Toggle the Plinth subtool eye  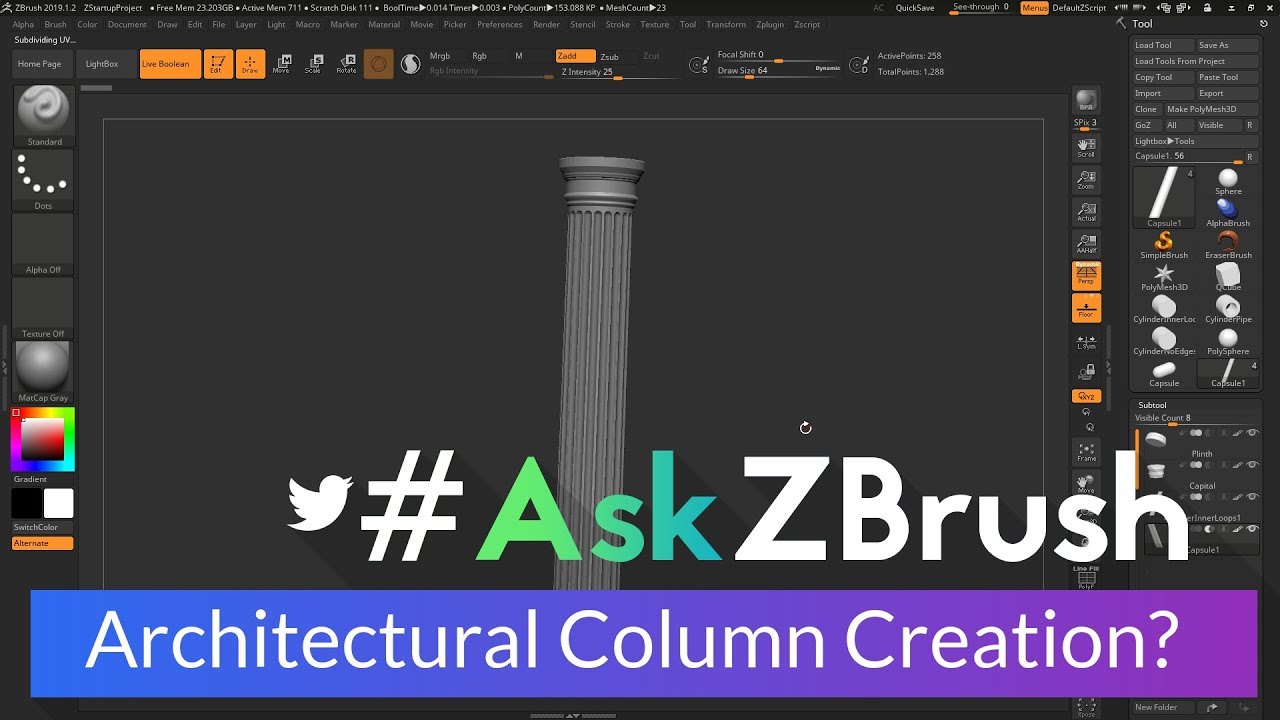1252,433
